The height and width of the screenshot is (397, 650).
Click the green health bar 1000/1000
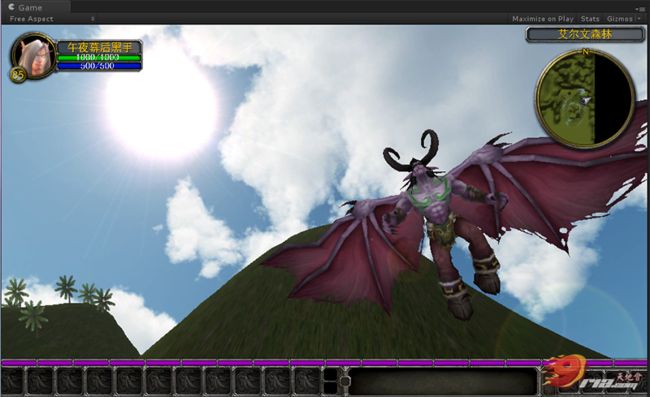[99, 58]
